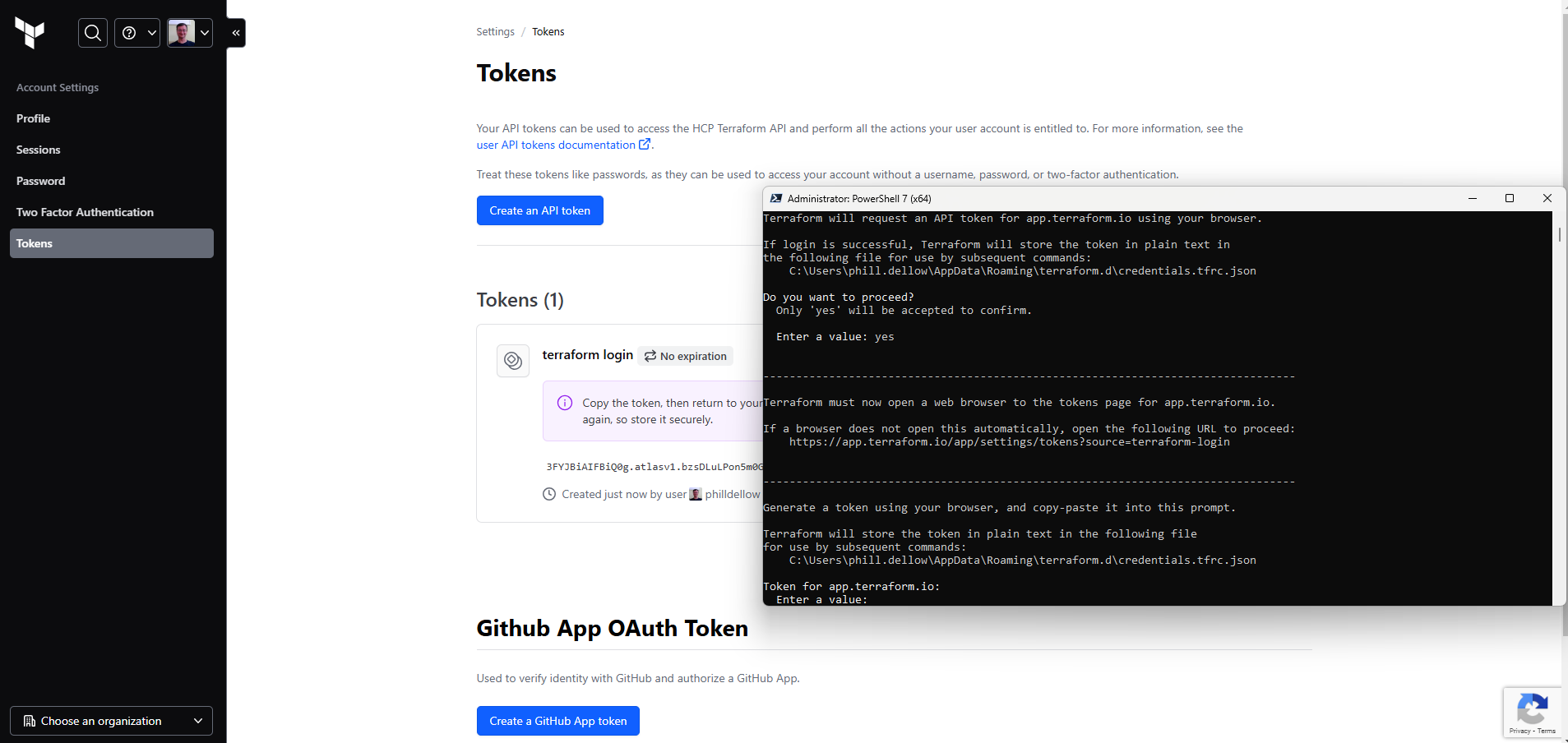
Task: Click the tokens URL in PowerShell output
Action: click(1010, 442)
